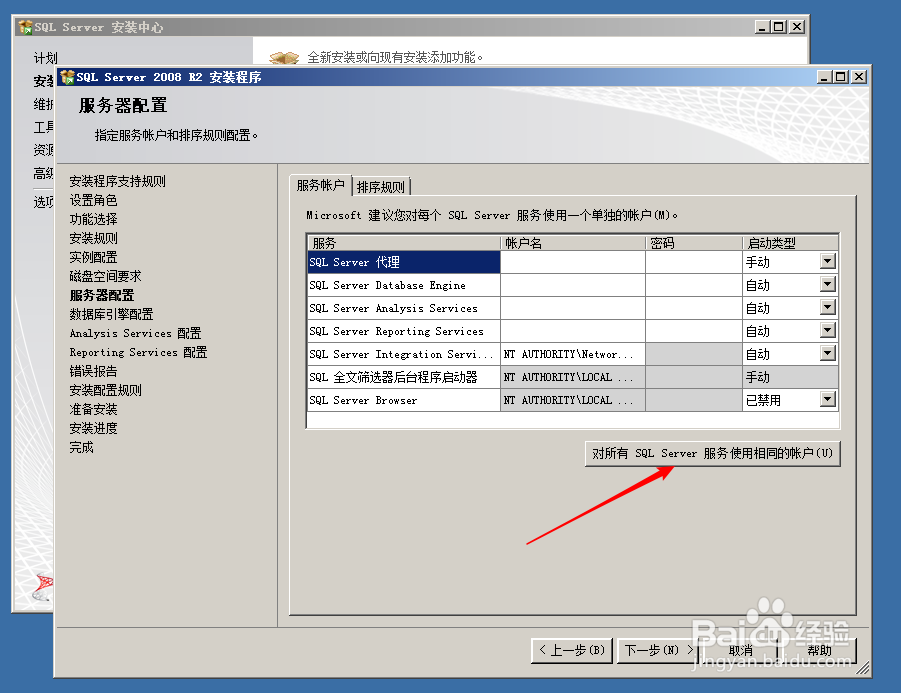Image resolution: width=901 pixels, height=693 pixels.
Task: Click Reporting Services 配置 step in sidebar
Action: [x=138, y=352]
